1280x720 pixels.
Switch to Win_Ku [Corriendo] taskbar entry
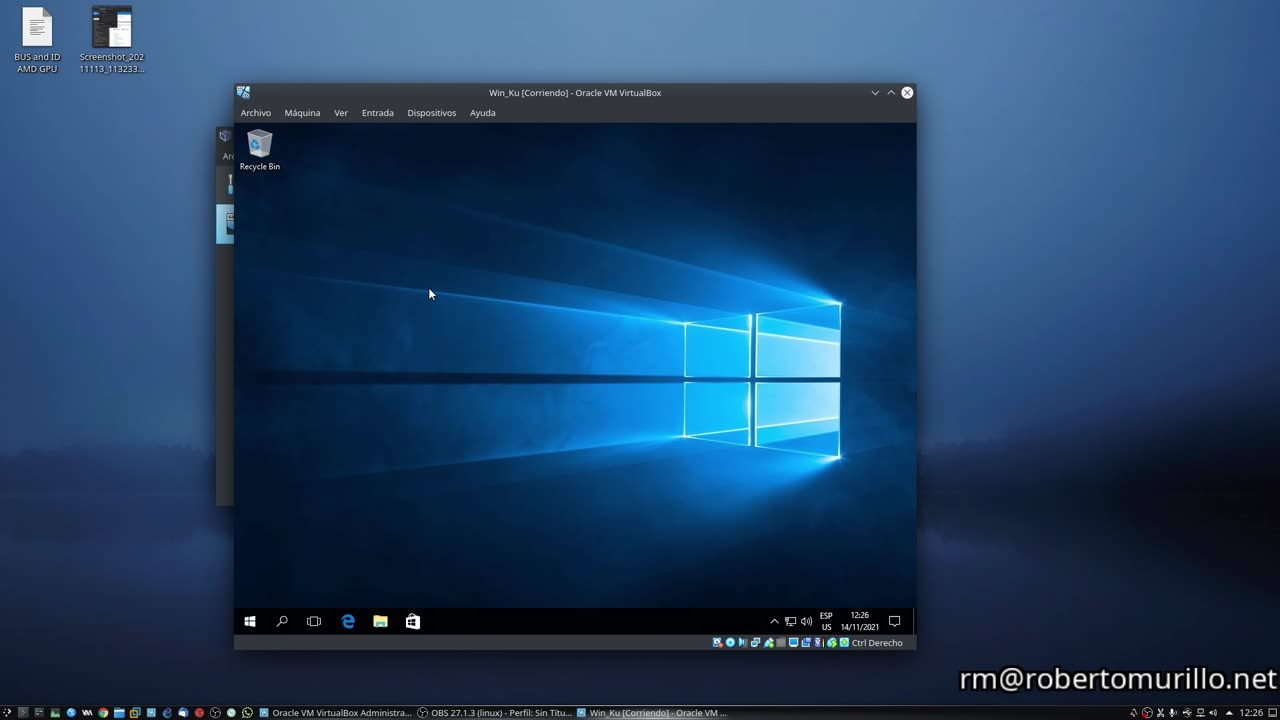(652, 713)
